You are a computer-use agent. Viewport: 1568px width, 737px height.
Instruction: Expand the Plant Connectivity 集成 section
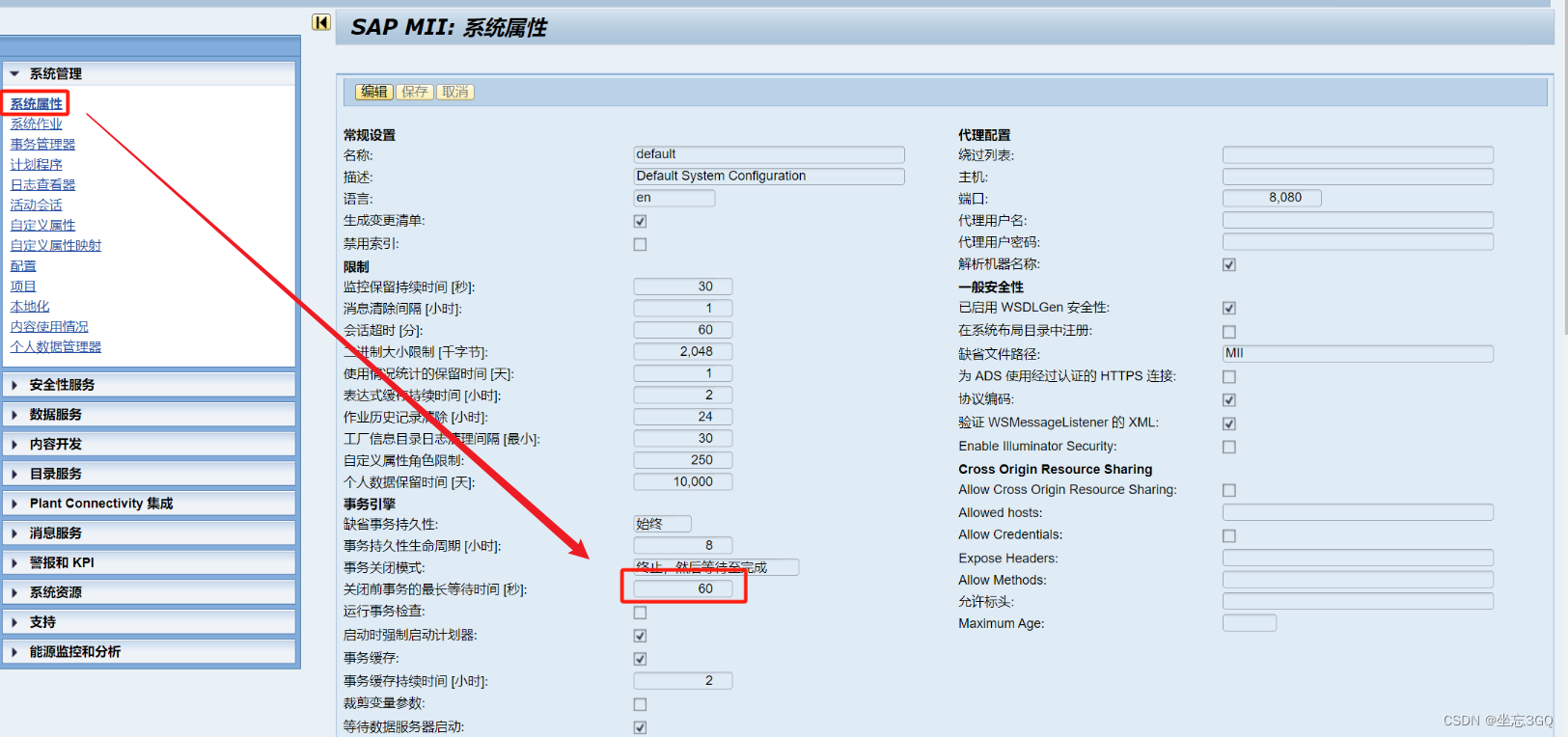(150, 504)
